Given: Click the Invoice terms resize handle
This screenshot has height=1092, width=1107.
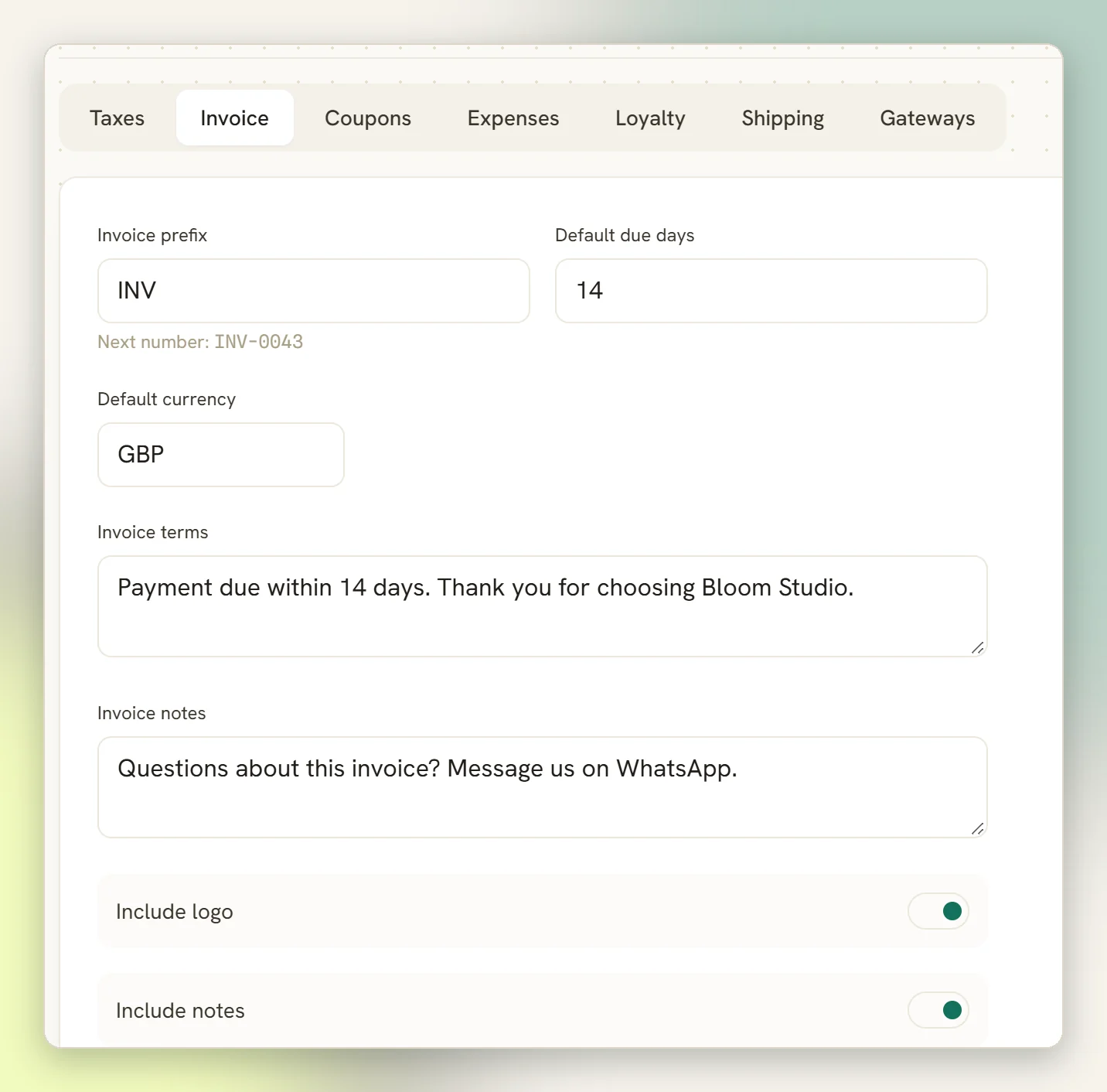Looking at the screenshot, I should [978, 648].
